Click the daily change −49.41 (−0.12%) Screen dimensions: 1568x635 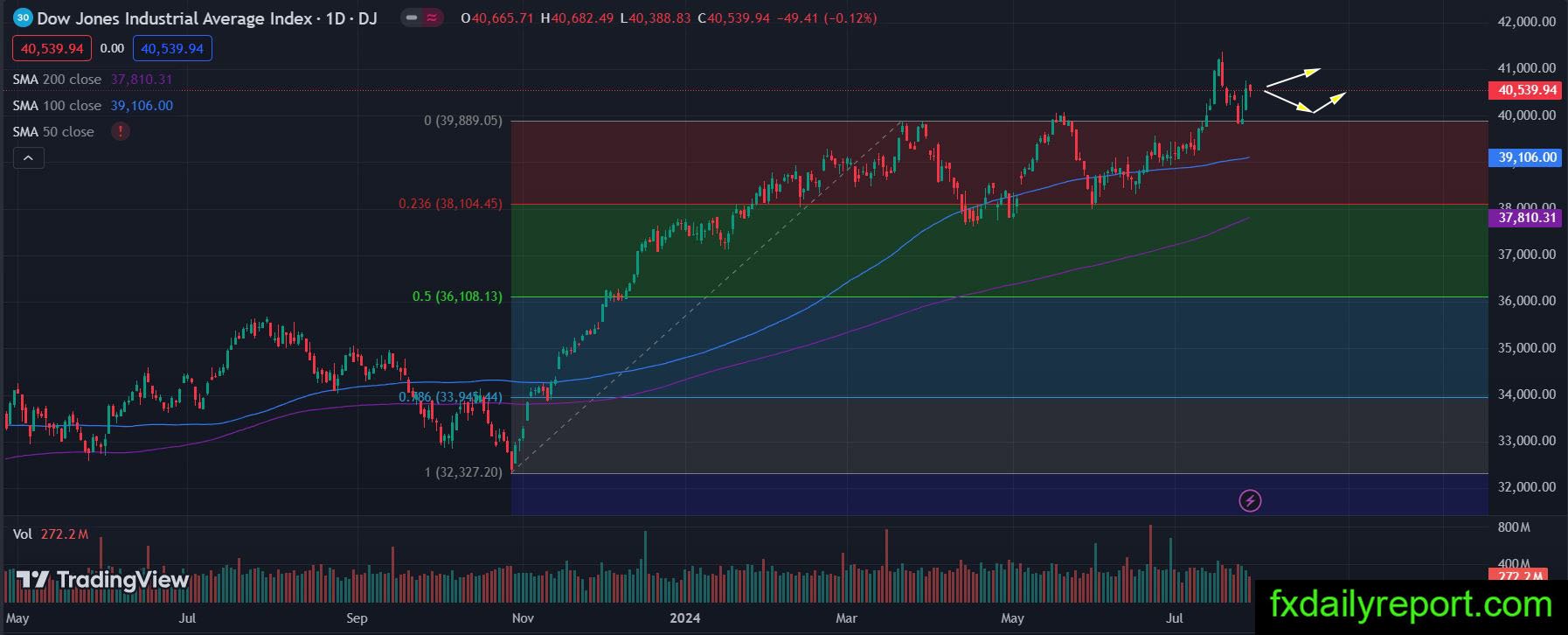[x=827, y=17]
